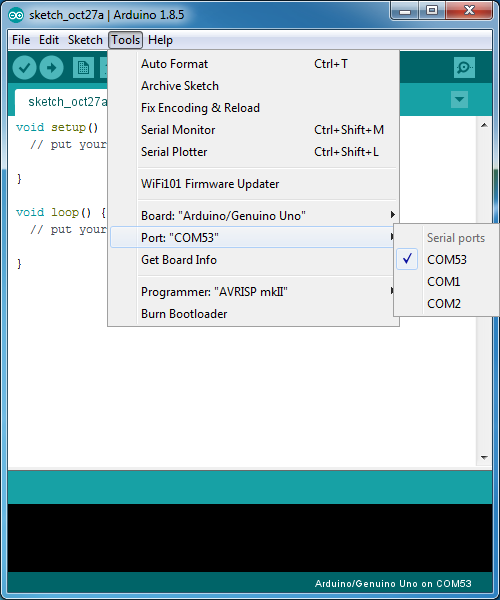Select the checked COM53 serial port
500x600 pixels.
446,259
